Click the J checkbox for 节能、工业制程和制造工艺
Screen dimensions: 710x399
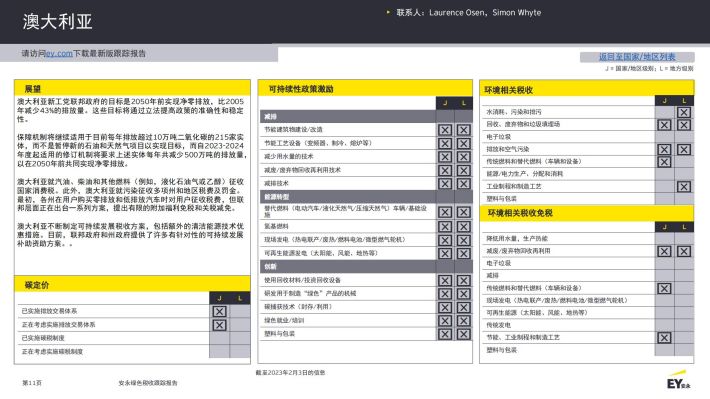(x=664, y=338)
